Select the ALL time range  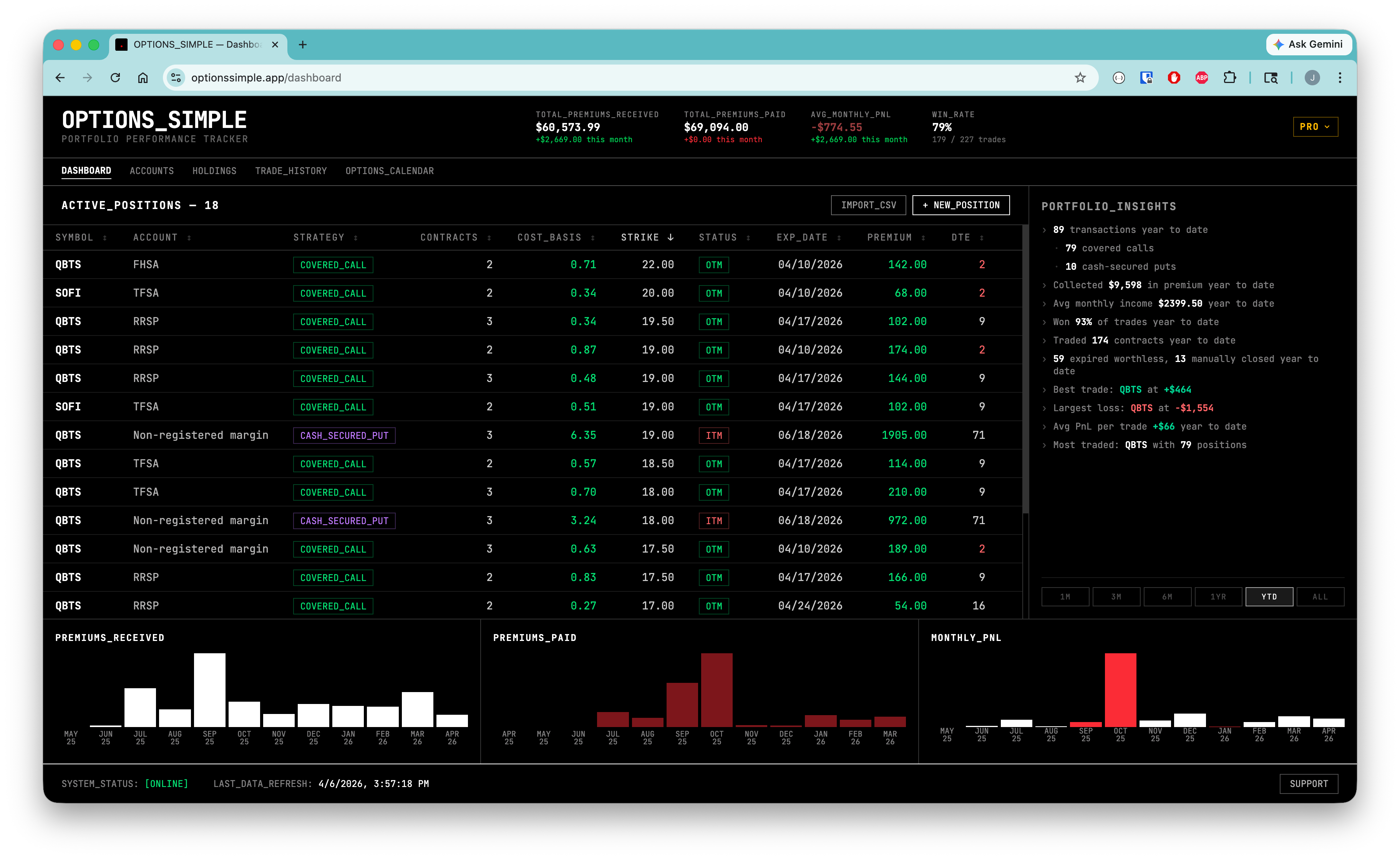(1320, 597)
